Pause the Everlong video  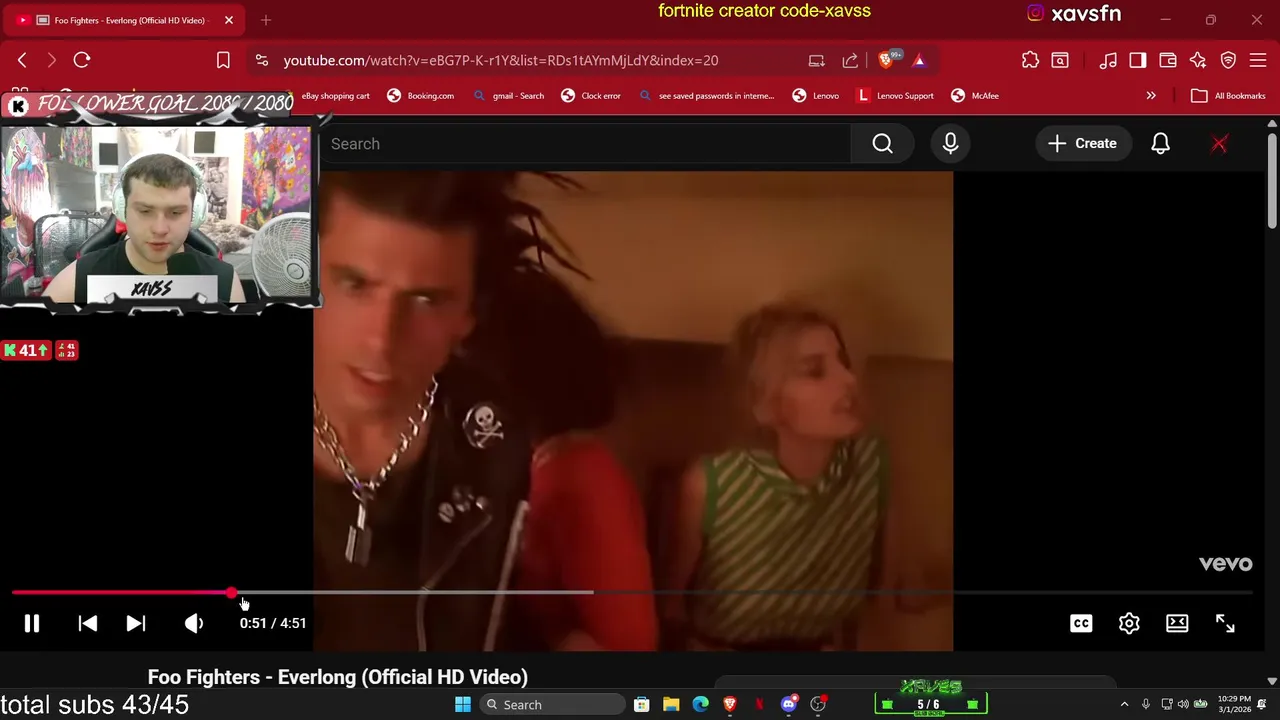32,623
